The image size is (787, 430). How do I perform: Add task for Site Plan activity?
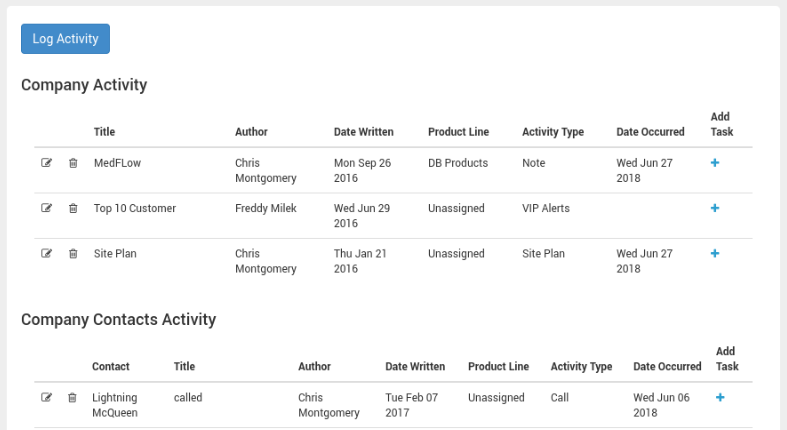click(715, 253)
